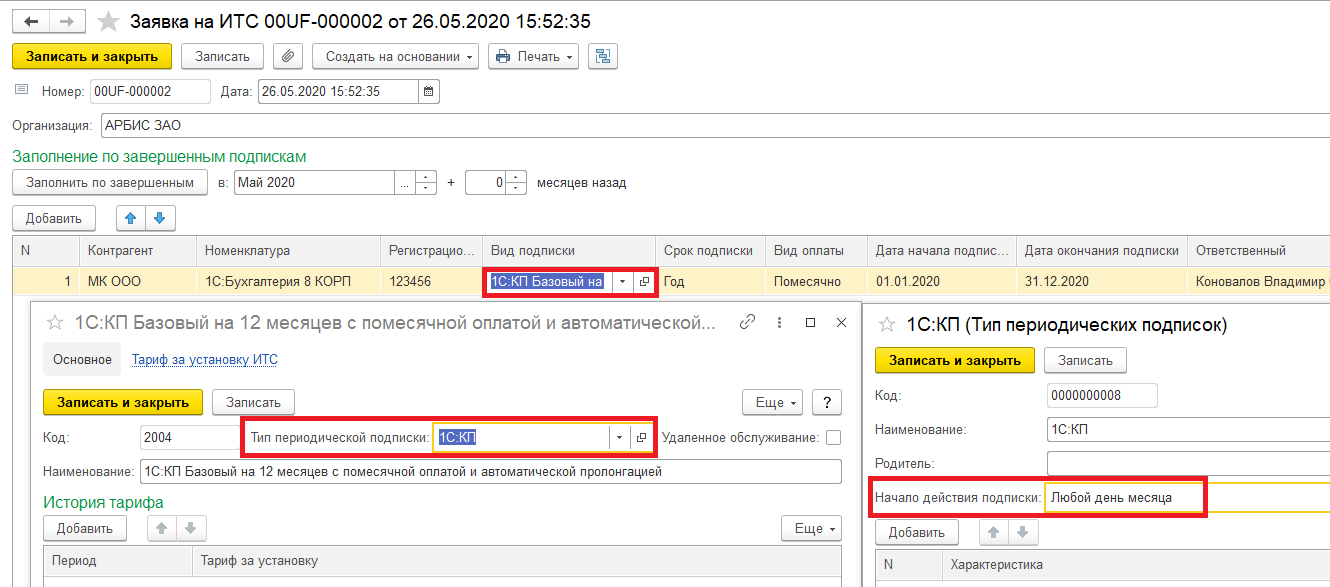Go back with the left arrow button
This screenshot has width=1330, height=587.
coord(30,22)
